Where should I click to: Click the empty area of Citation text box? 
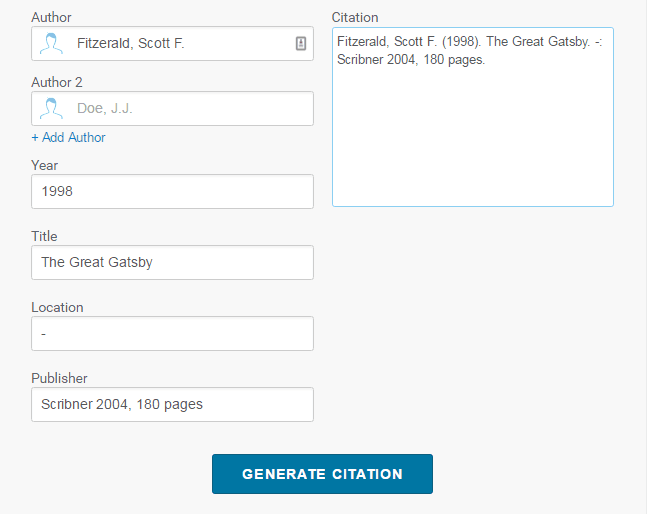(472, 140)
